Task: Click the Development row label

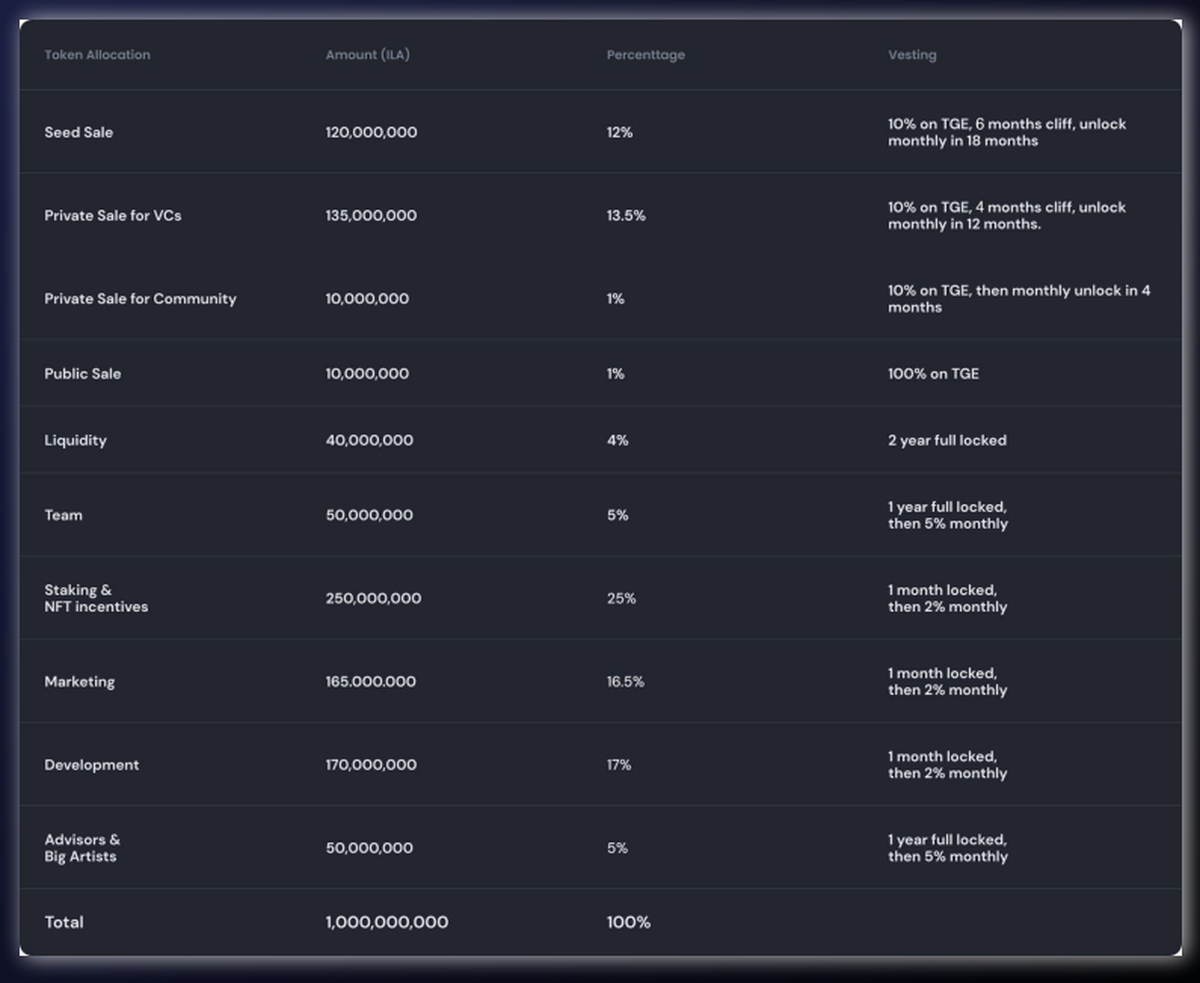Action: [x=91, y=765]
